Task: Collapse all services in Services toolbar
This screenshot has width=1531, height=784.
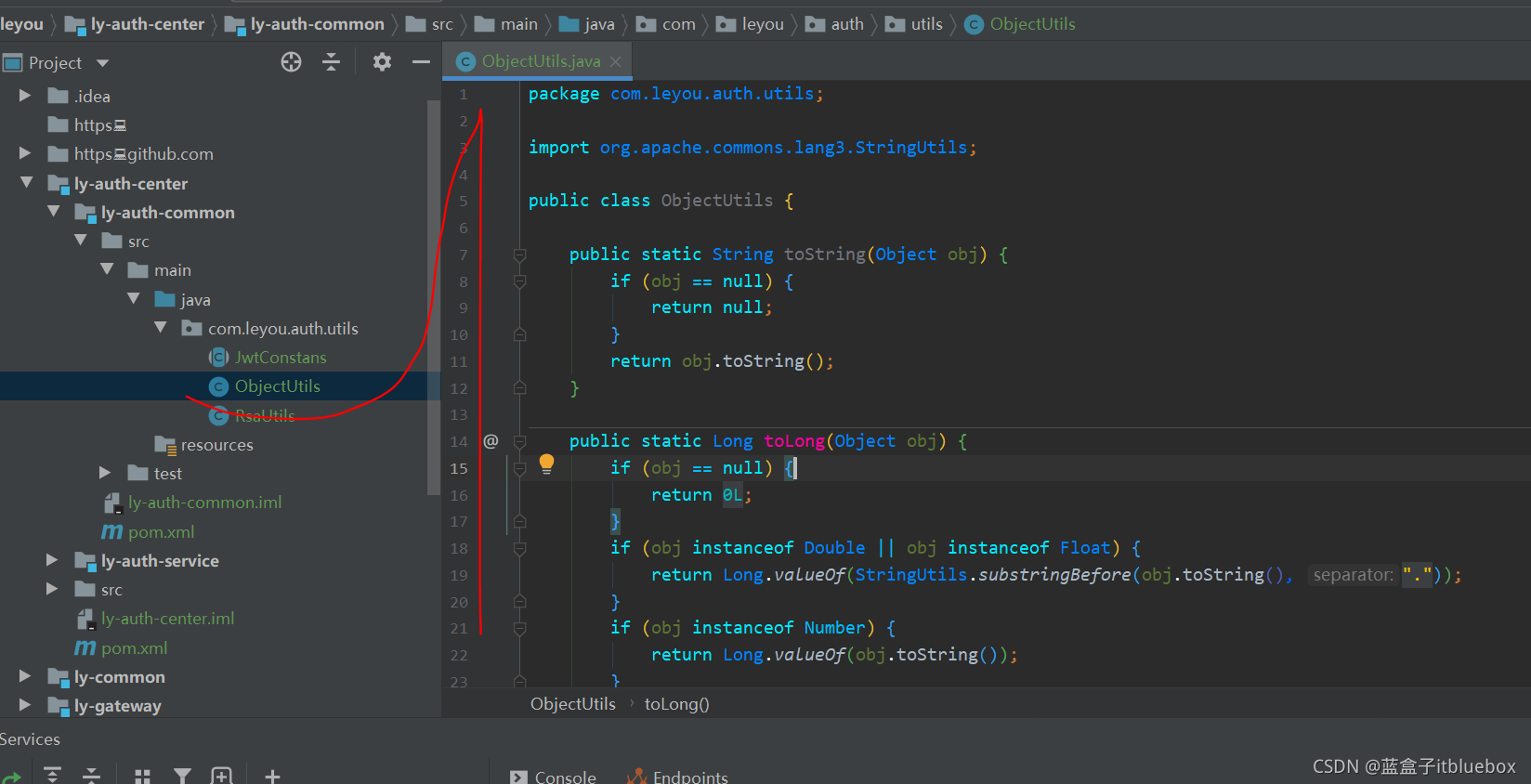Action: coord(91,776)
